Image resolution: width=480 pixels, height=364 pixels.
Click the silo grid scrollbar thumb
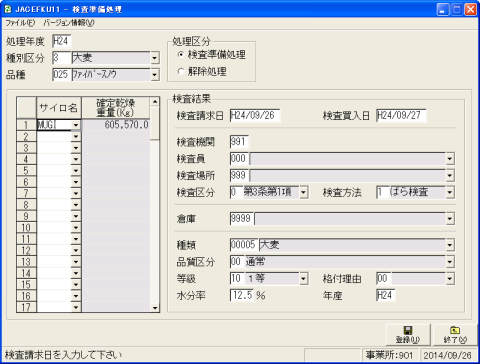[155, 123]
